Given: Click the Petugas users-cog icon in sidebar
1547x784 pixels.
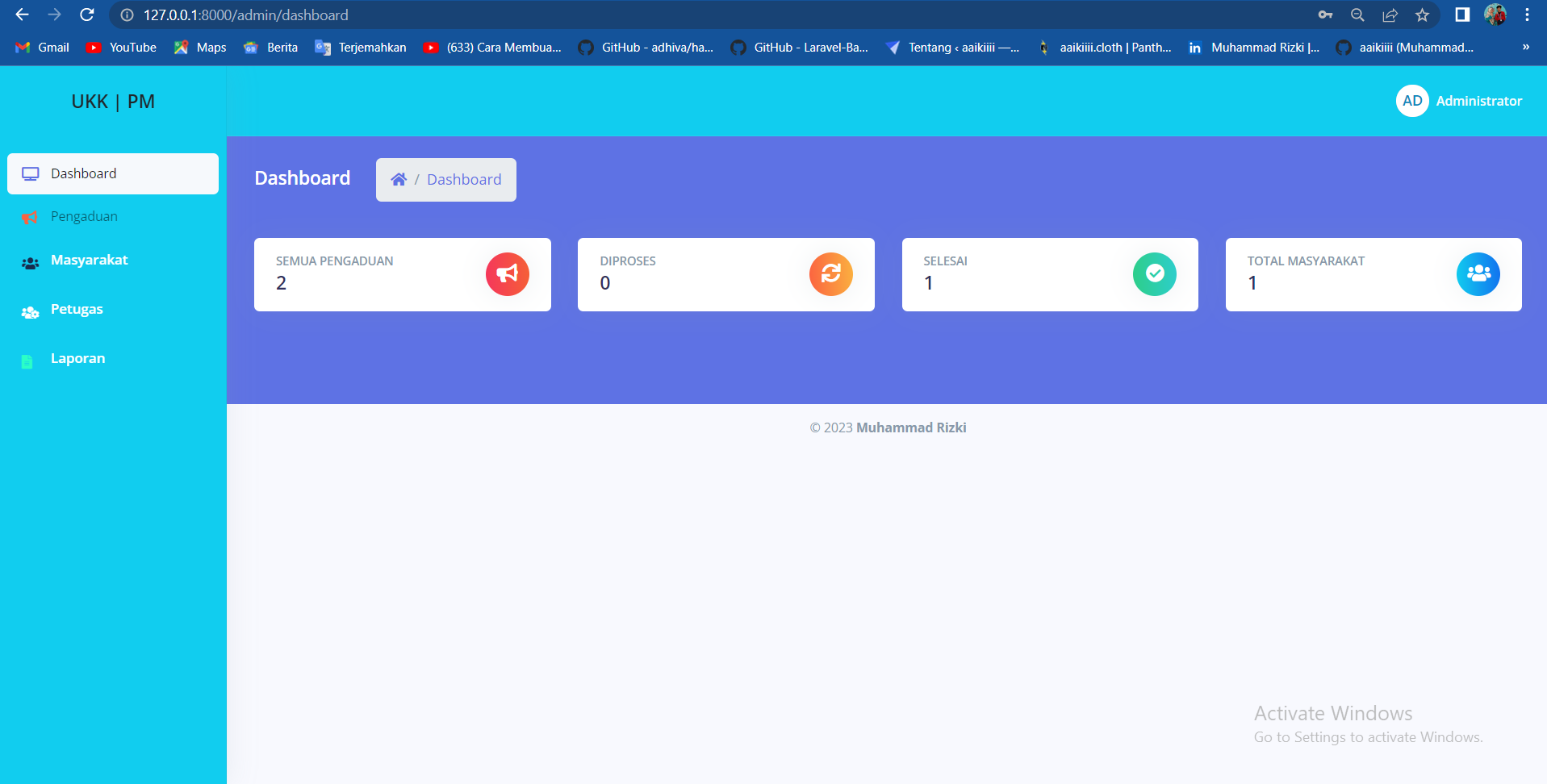Looking at the screenshot, I should point(30,312).
